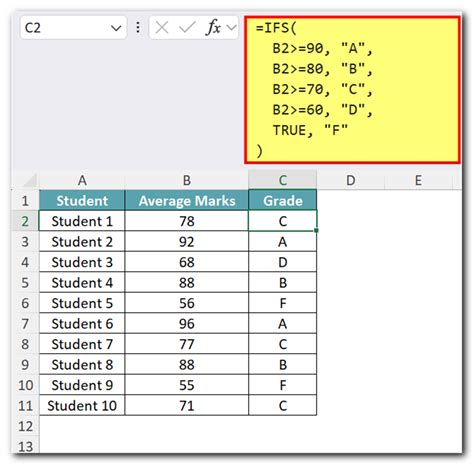Click the three-dot handle beside Name Box
474x465 pixels.
138,28
